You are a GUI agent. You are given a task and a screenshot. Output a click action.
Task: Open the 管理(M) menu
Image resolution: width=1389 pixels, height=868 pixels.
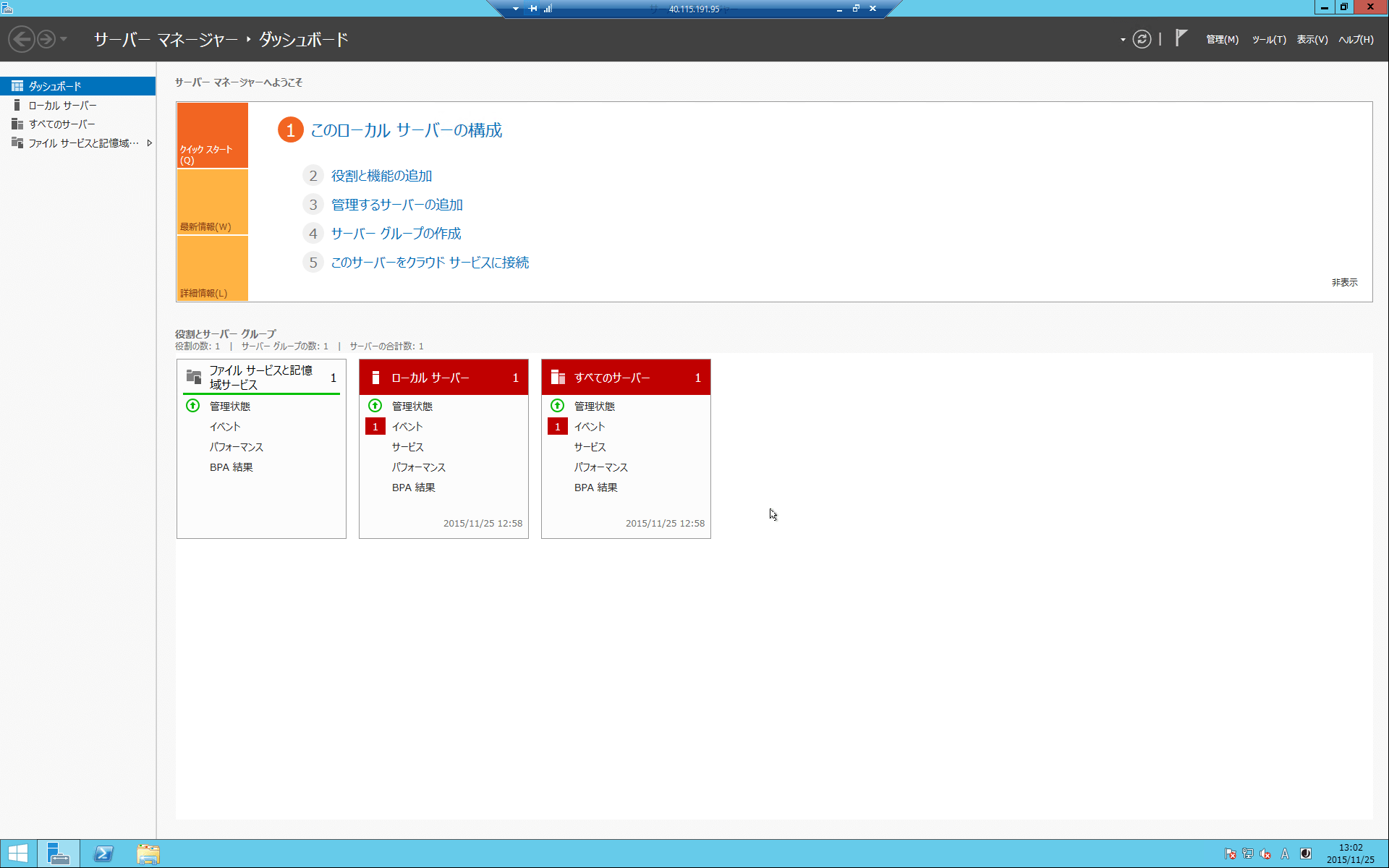click(x=1222, y=40)
